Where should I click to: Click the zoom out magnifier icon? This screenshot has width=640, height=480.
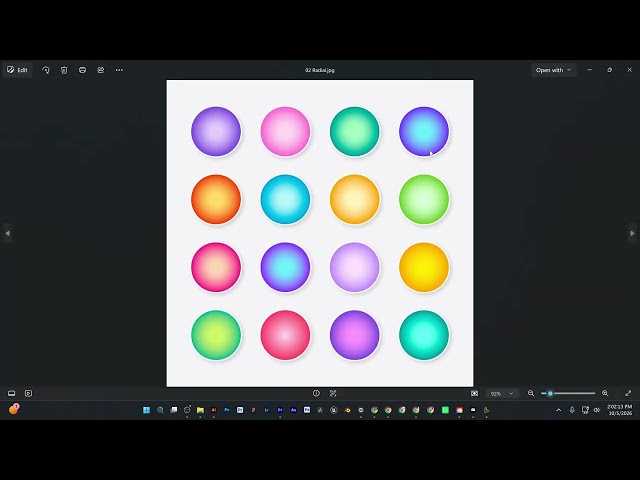pos(531,393)
